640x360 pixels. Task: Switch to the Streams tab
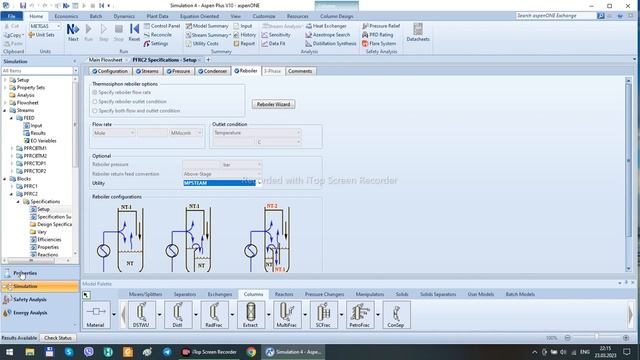[x=147, y=71]
